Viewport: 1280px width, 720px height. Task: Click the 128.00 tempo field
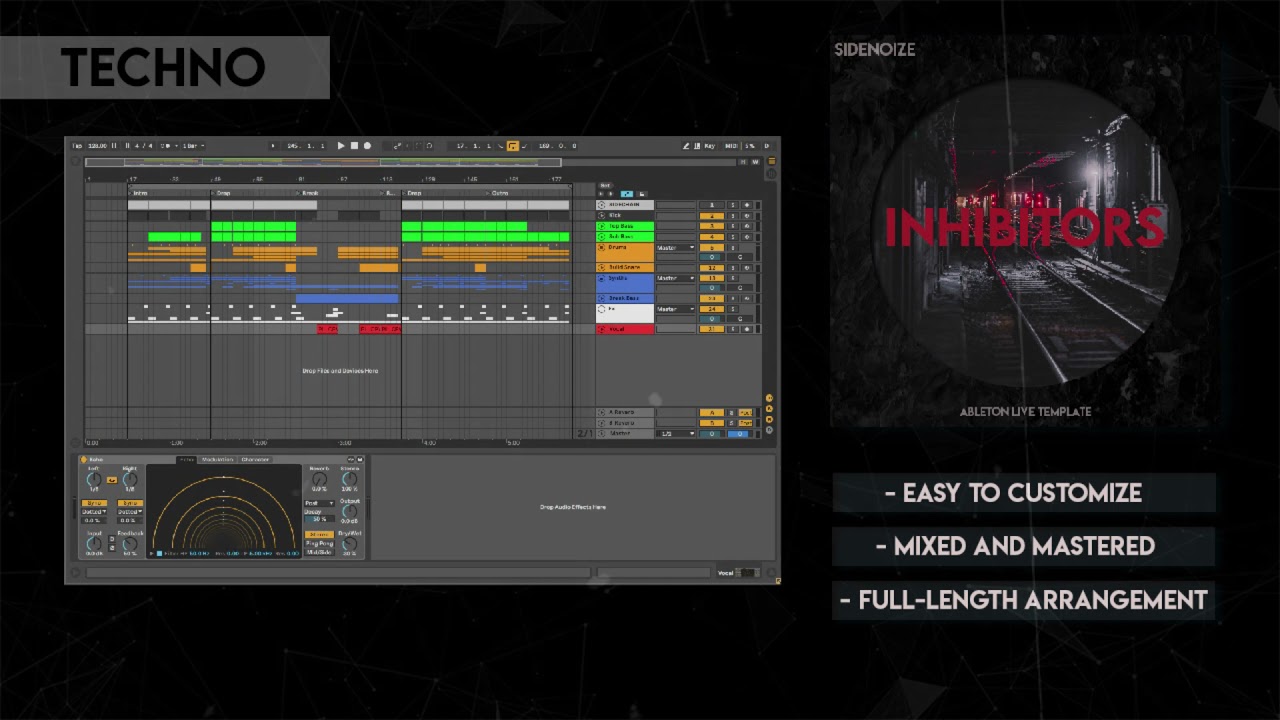97,146
